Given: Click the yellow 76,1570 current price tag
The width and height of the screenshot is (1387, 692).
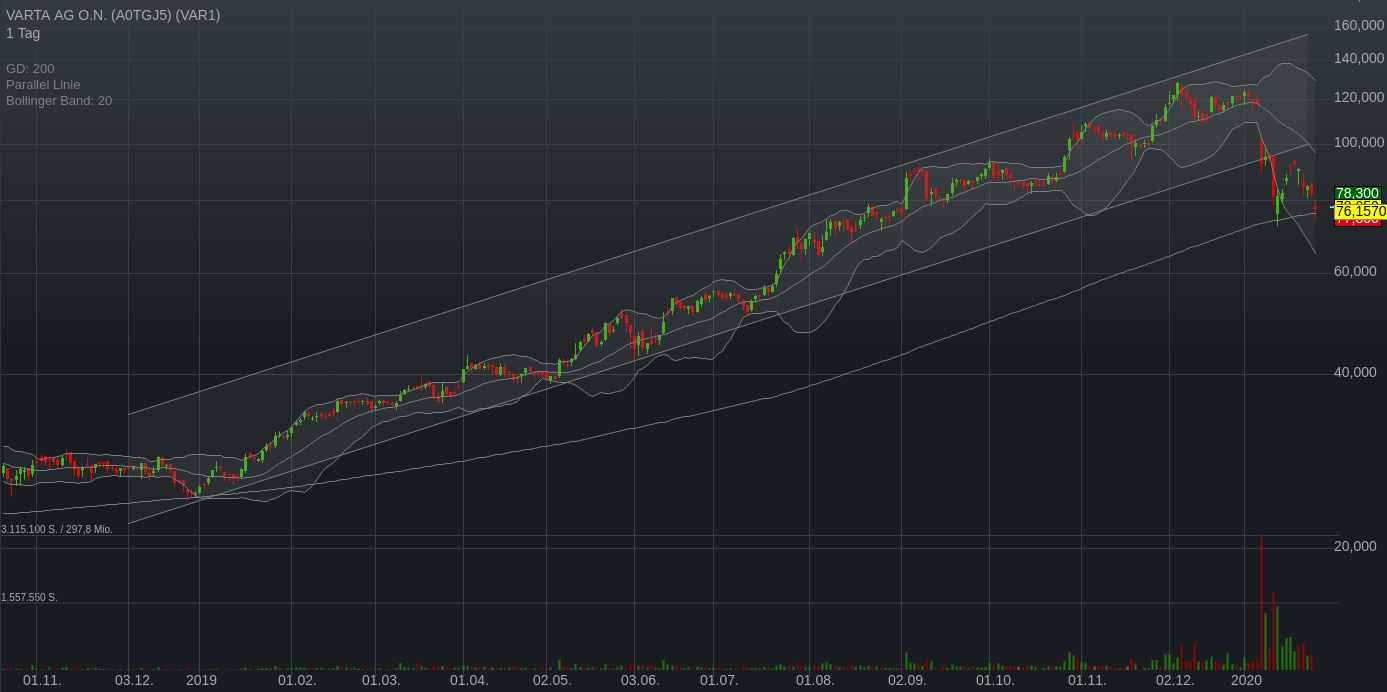Looking at the screenshot, I should 1360,212.
